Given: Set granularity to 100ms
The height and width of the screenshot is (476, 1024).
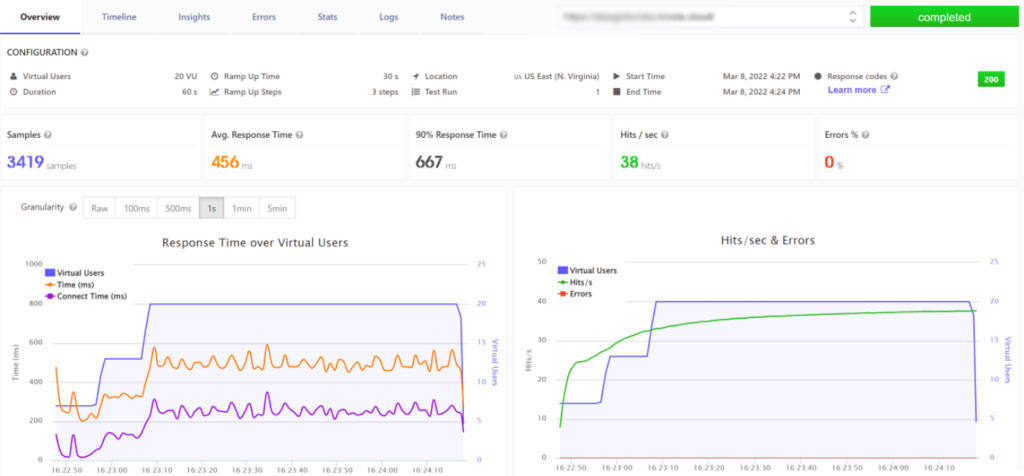Looking at the screenshot, I should (136, 208).
